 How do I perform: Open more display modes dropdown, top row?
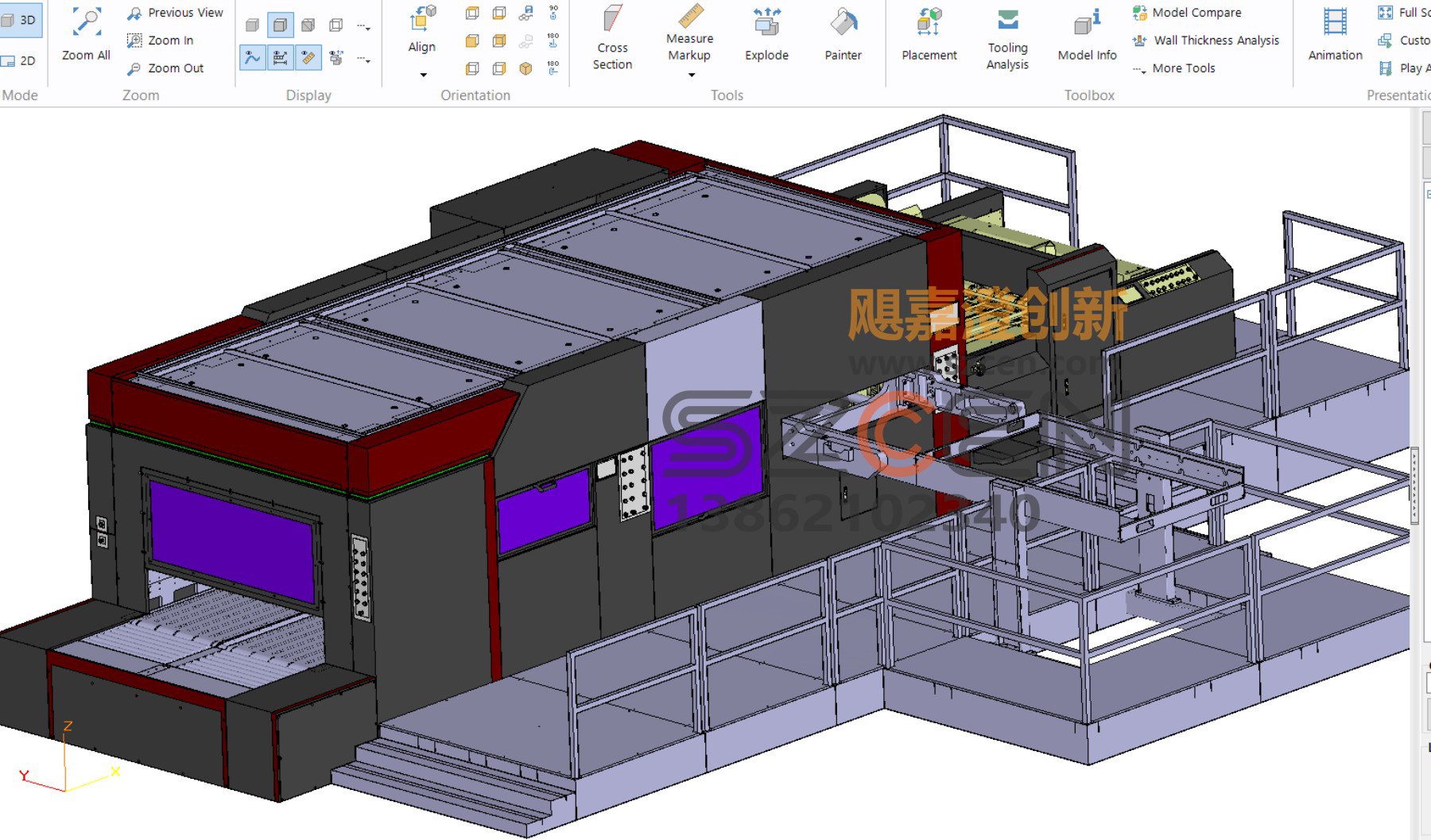(x=364, y=27)
